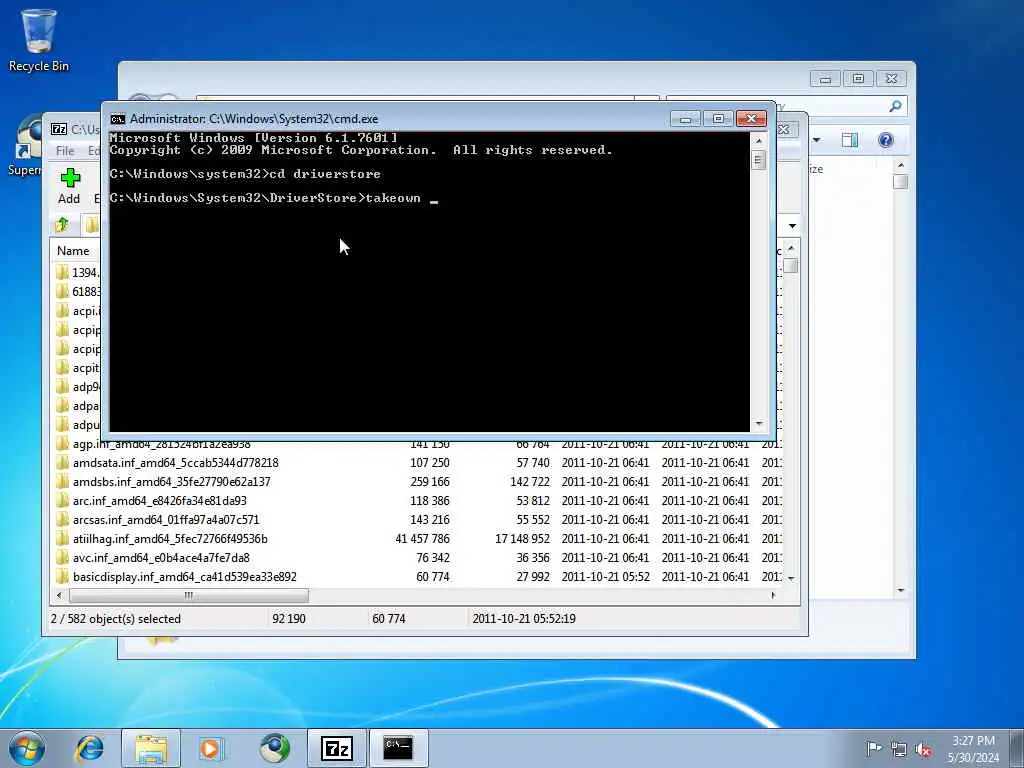Click the cmd window scroll up arrow

758,140
